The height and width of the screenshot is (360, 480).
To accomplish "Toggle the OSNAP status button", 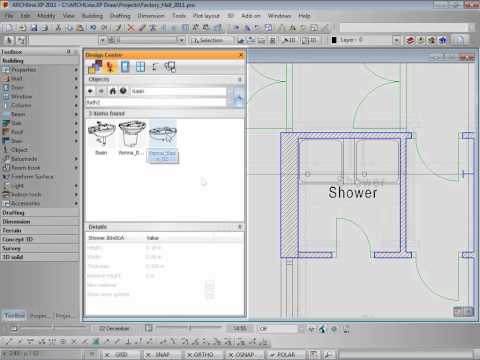I will [242, 355].
